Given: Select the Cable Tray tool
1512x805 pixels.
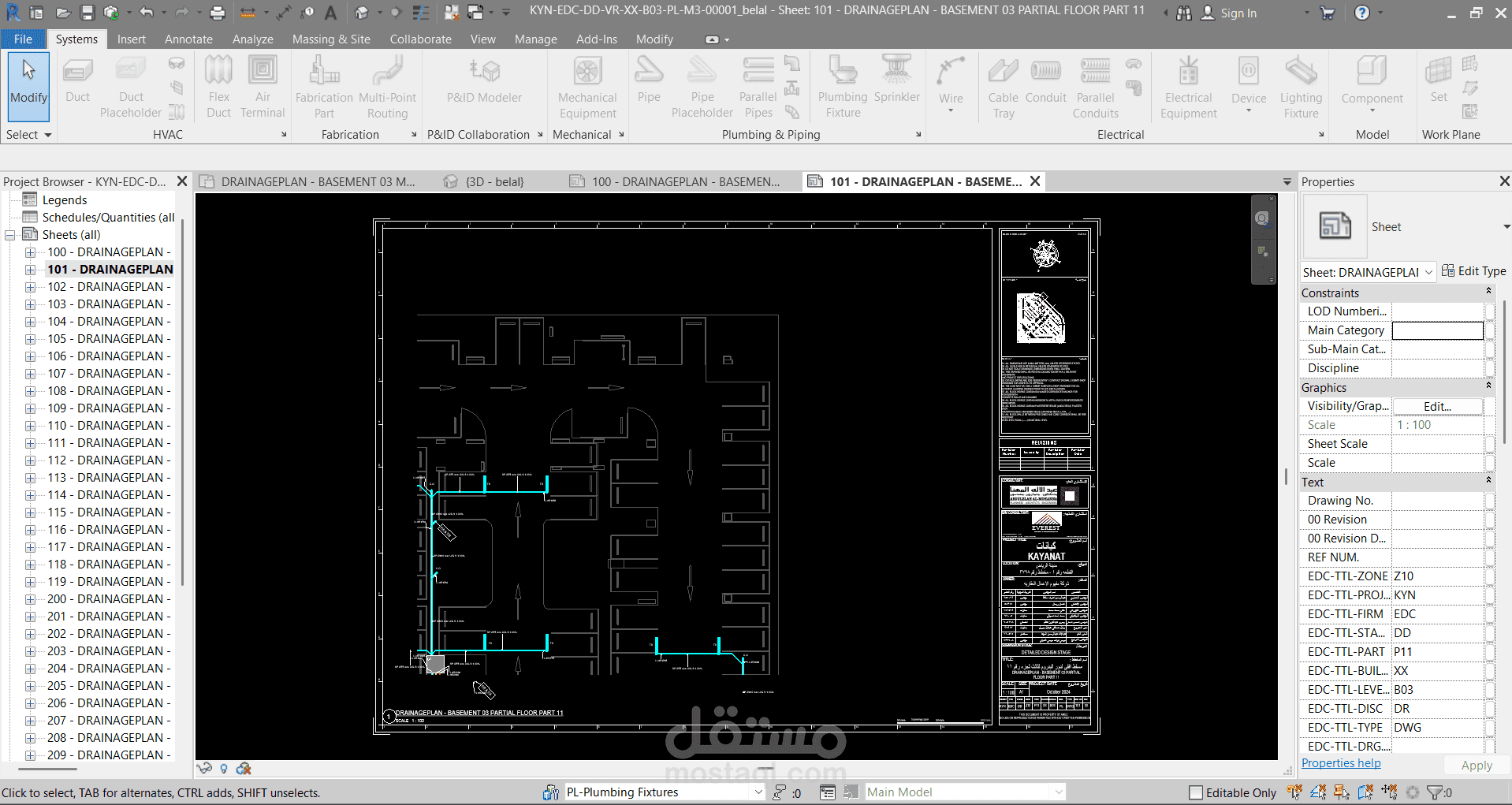Looking at the screenshot, I should 1003,87.
